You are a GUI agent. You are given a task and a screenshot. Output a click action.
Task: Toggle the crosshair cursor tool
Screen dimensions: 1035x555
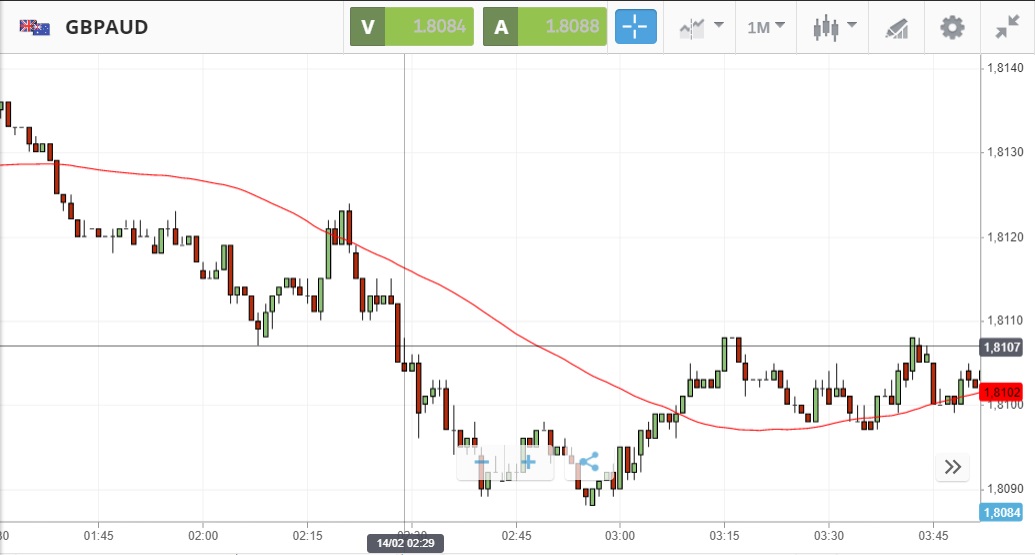[x=636, y=27]
